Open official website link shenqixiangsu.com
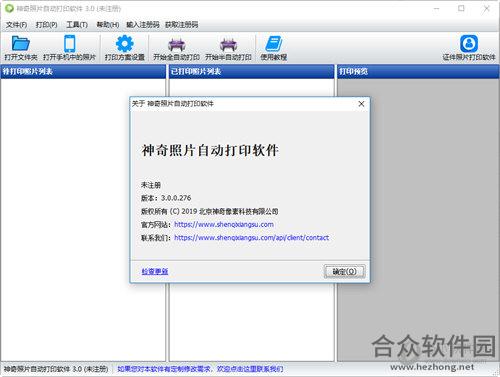This screenshot has width=500, height=377. point(224,225)
